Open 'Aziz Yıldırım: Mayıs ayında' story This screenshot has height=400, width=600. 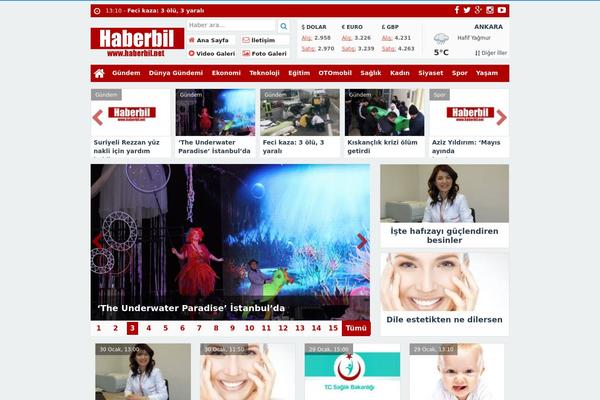point(469,123)
